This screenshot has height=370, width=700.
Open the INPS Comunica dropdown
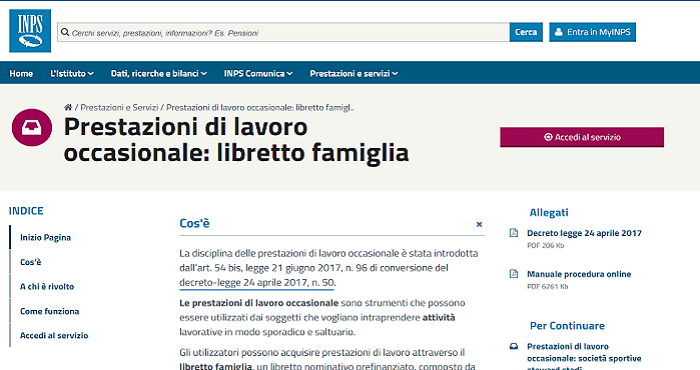click(258, 73)
